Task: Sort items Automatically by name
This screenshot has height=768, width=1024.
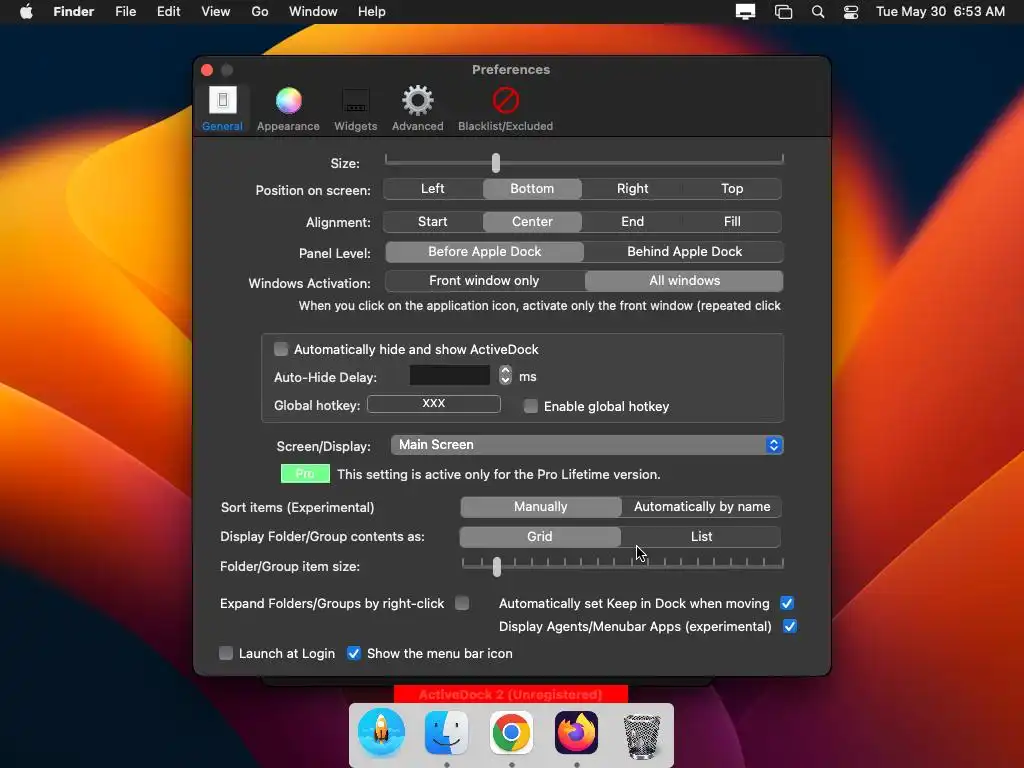Action: point(702,507)
